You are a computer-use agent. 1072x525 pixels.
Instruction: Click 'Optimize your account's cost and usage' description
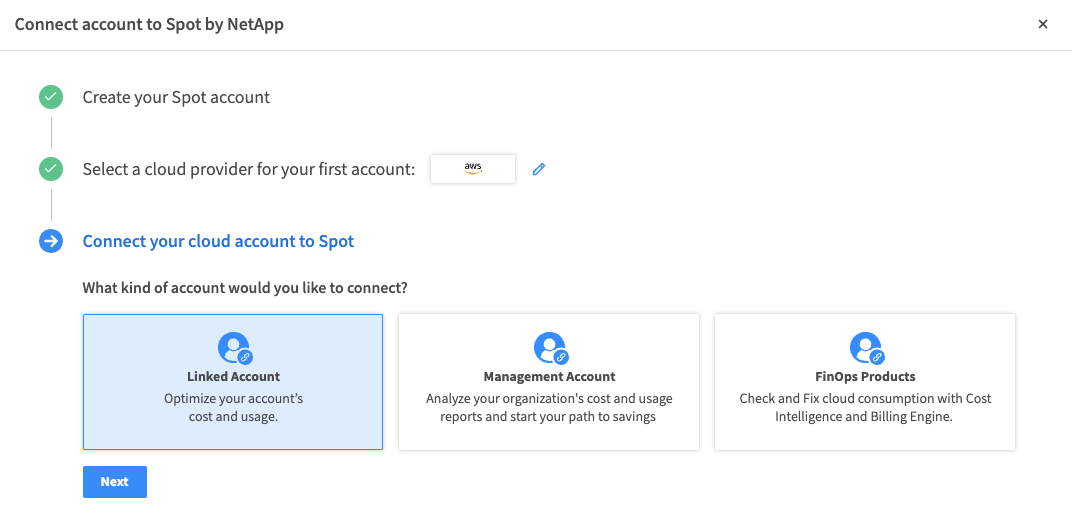(234, 407)
